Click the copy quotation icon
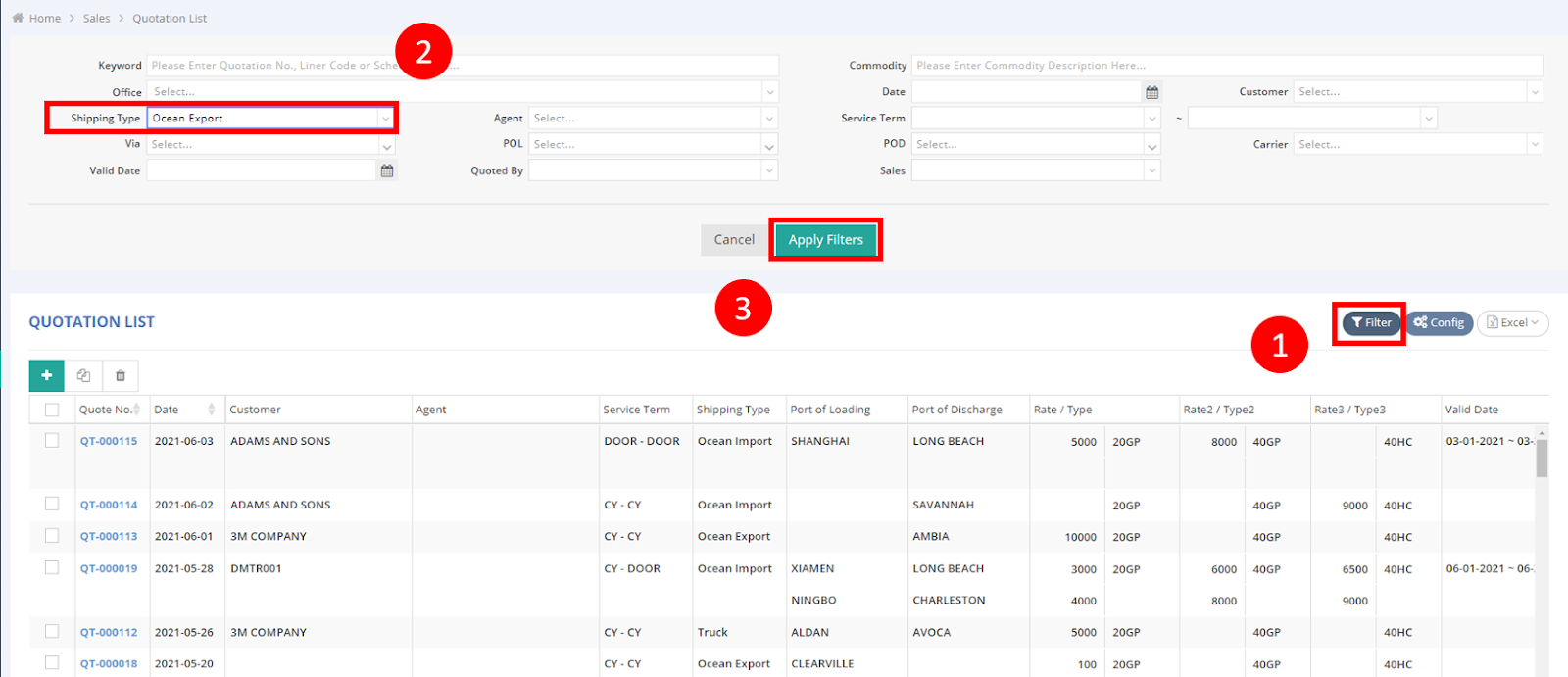This screenshot has width=1568, height=677. 83,376
